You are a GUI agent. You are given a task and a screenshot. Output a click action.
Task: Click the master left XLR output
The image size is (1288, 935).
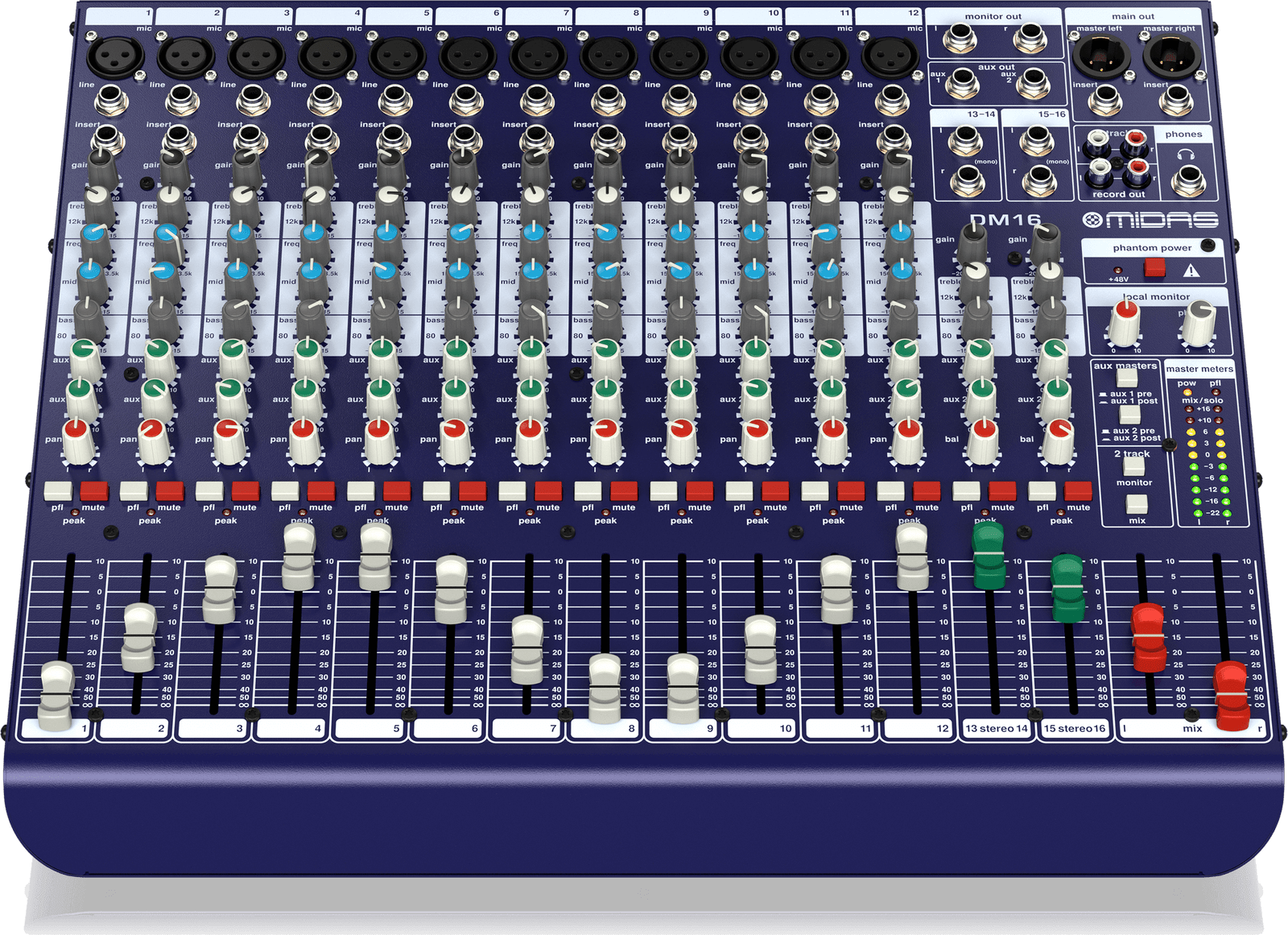(1100, 56)
